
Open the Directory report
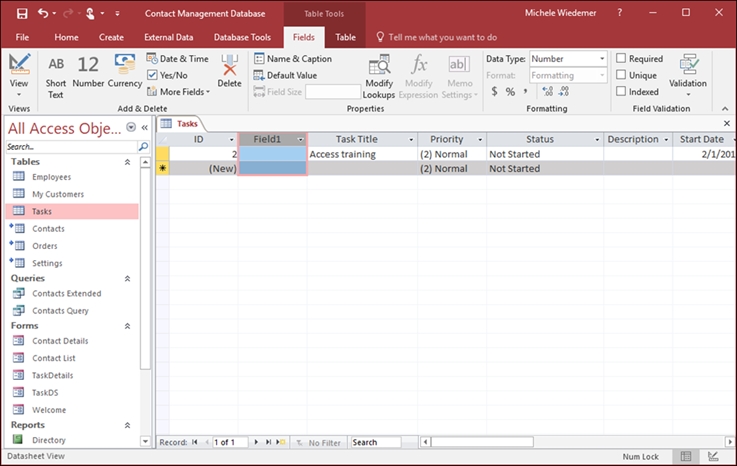point(49,440)
